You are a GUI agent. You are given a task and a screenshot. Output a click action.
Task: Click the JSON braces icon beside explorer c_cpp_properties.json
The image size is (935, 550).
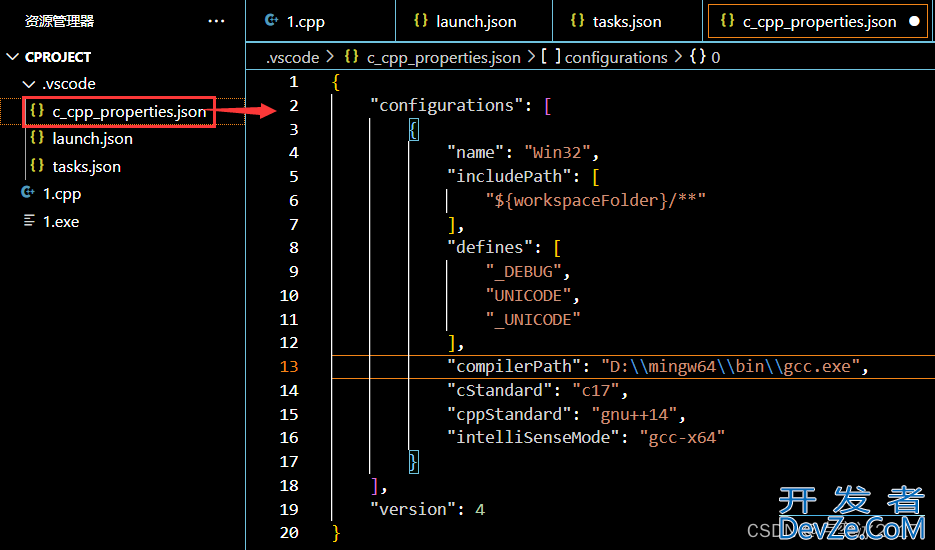tap(37, 110)
